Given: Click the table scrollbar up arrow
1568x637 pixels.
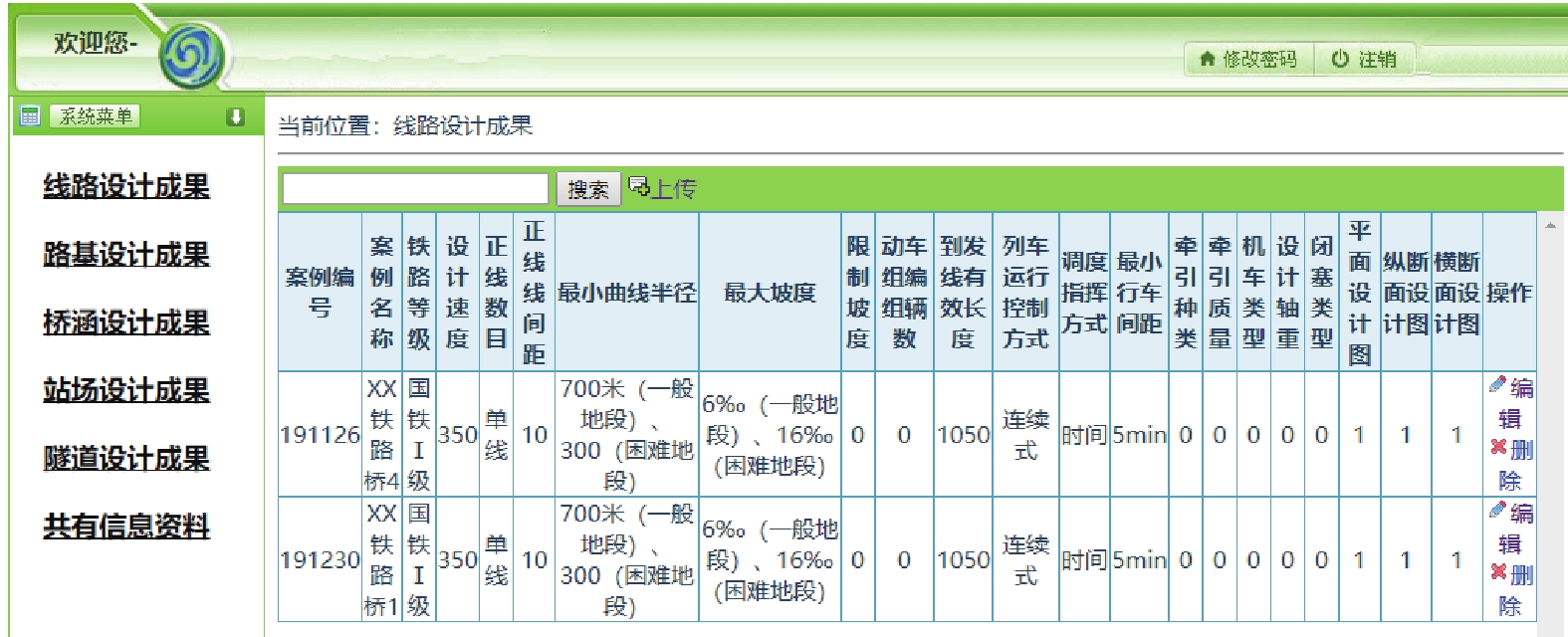Looking at the screenshot, I should pos(1550,226).
